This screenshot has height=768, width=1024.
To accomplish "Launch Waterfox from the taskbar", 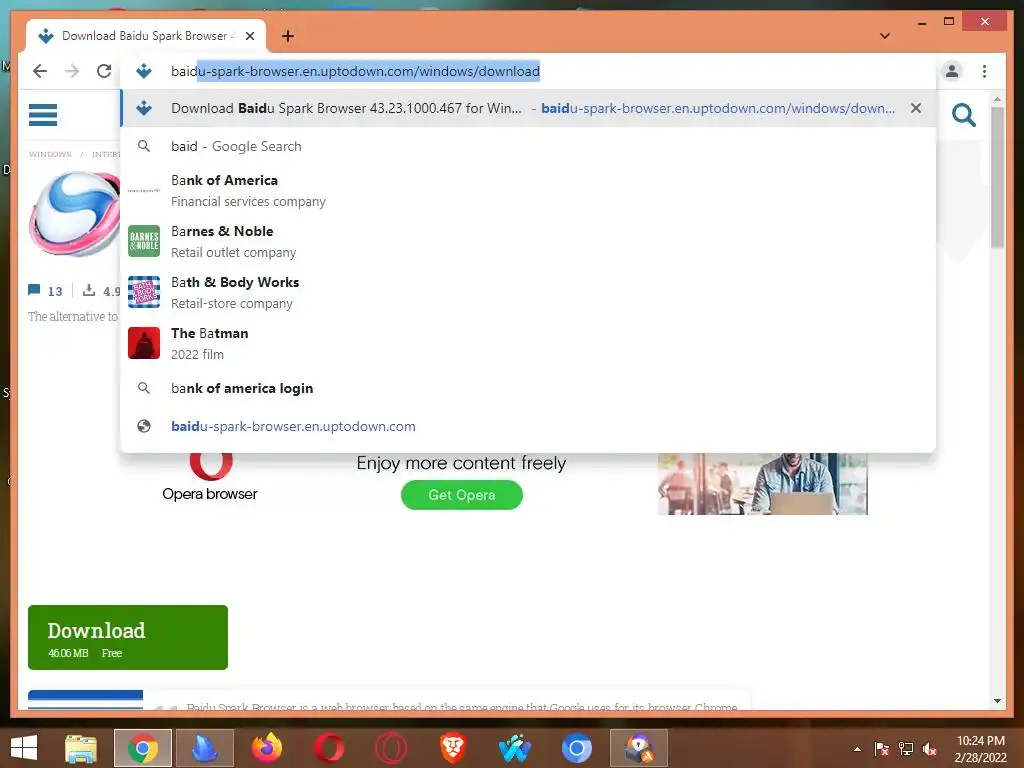I will (515, 748).
